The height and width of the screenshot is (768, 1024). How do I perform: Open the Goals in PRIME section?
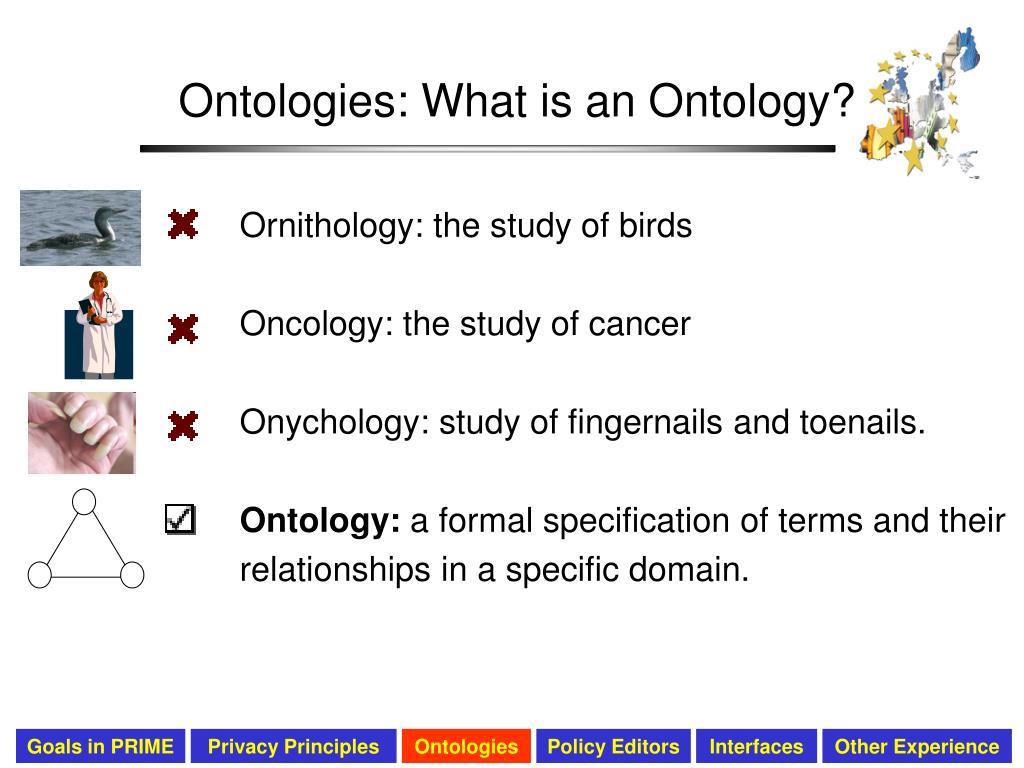coord(101,746)
